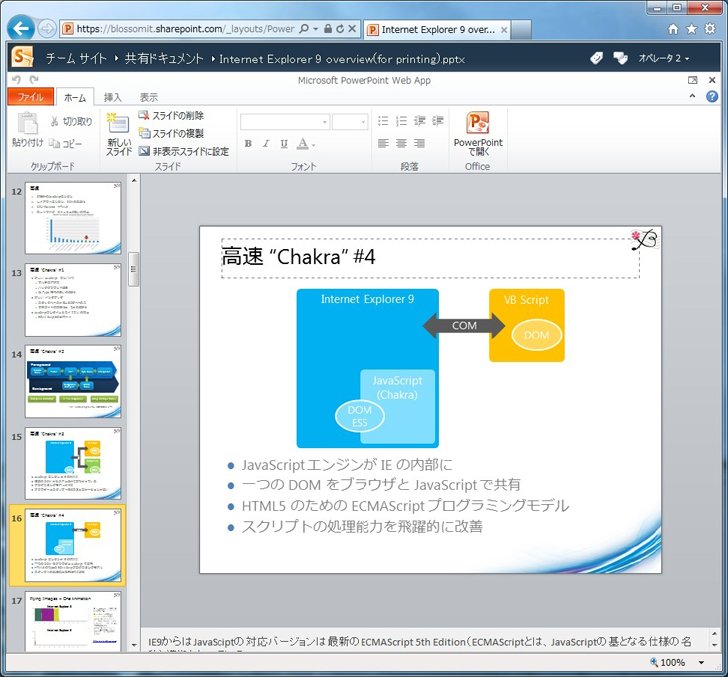
Task: Select slide 12 thumbnail
Action: (73, 218)
